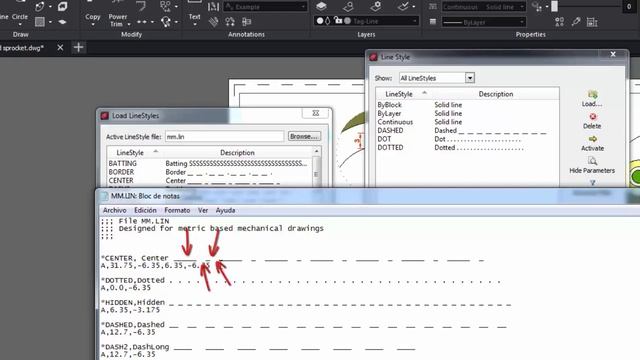The image size is (640, 360).
Task: Open Ver menu in Notepad
Action: click(x=203, y=210)
